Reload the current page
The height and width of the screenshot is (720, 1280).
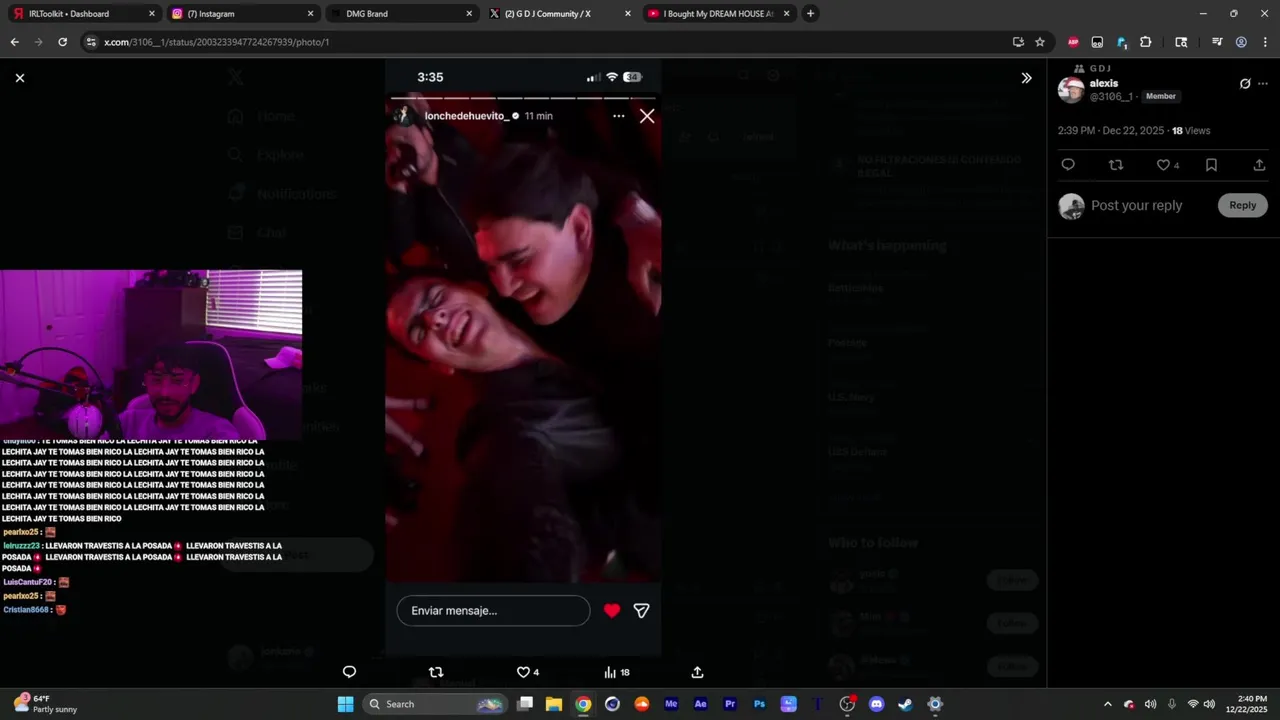coord(62,42)
